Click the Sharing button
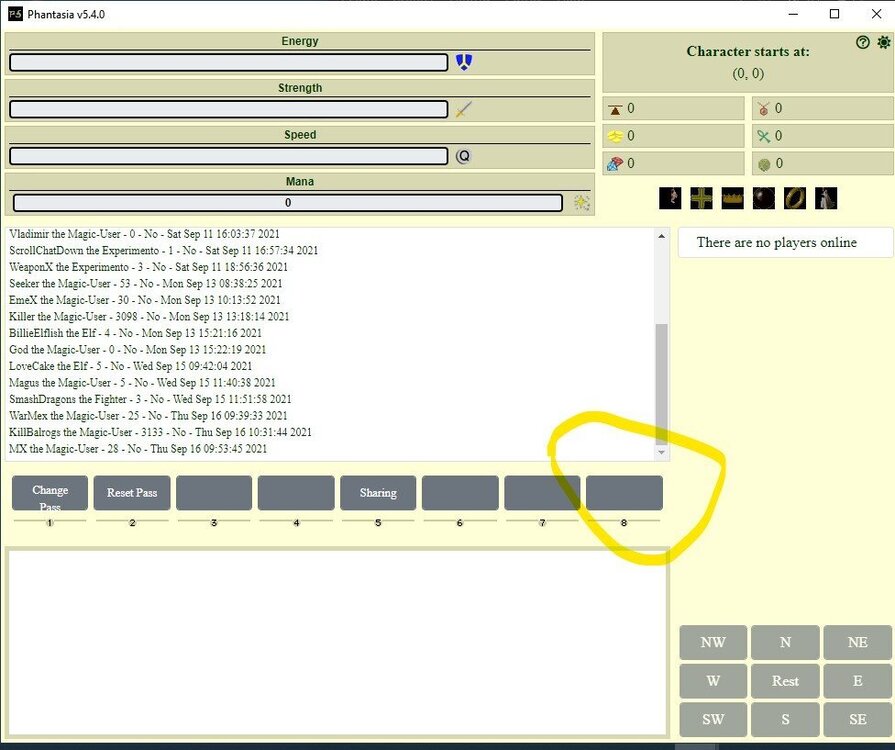Viewport: 895px width, 750px height. click(x=378, y=493)
